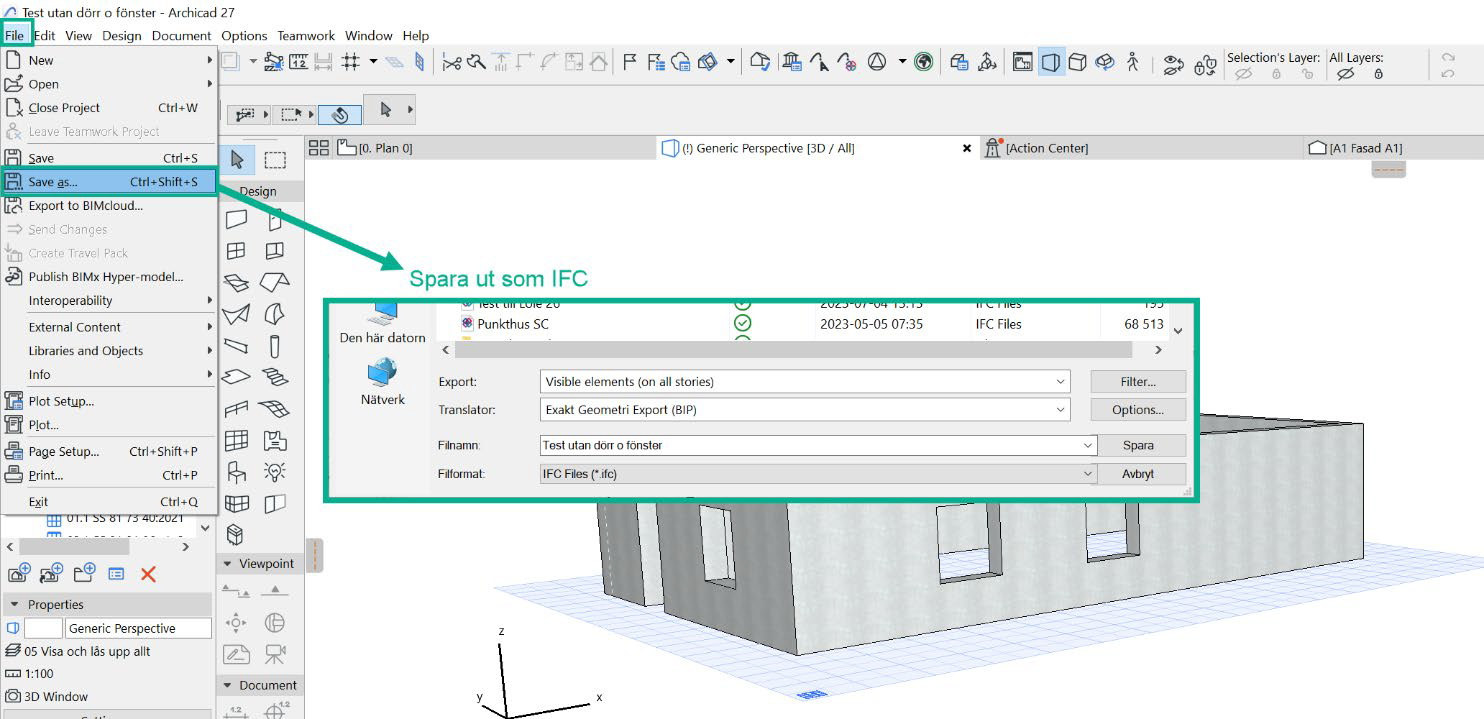Click the red X delete icon
The width and height of the screenshot is (1484, 719).
[148, 574]
